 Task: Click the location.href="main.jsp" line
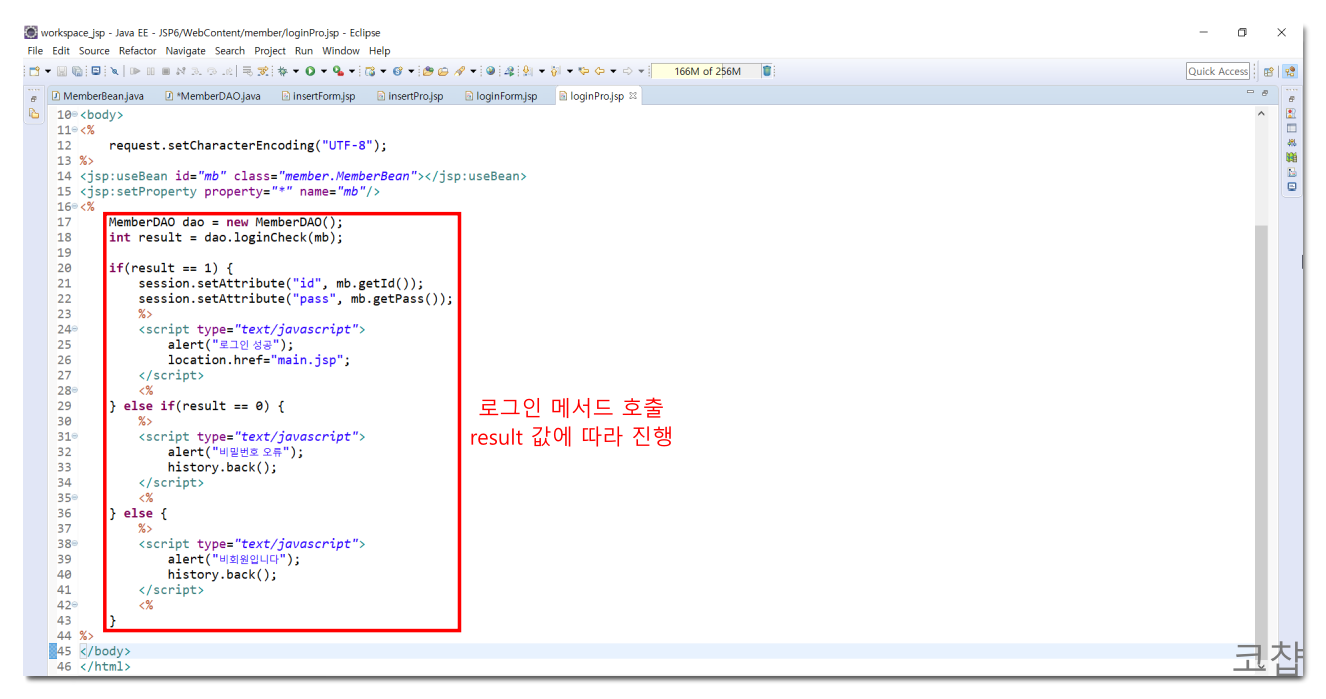[259, 360]
